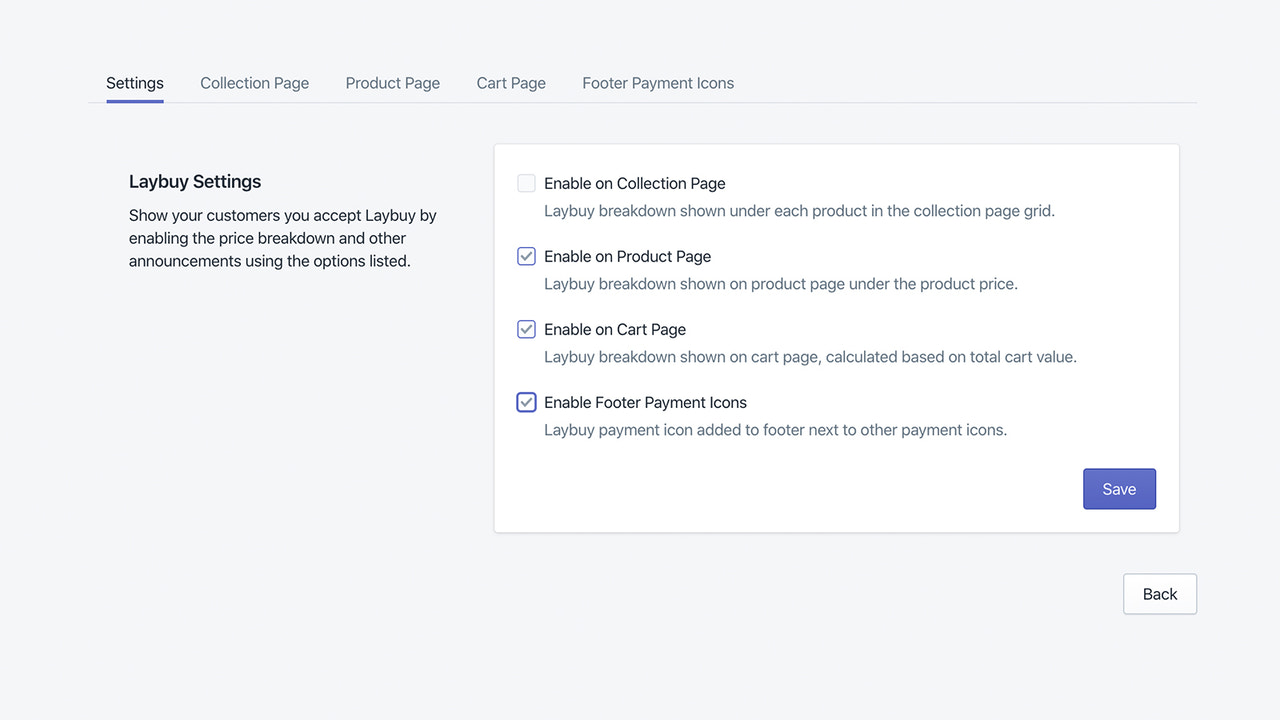The width and height of the screenshot is (1280, 720).
Task: Click the Back button
Action: point(1159,593)
